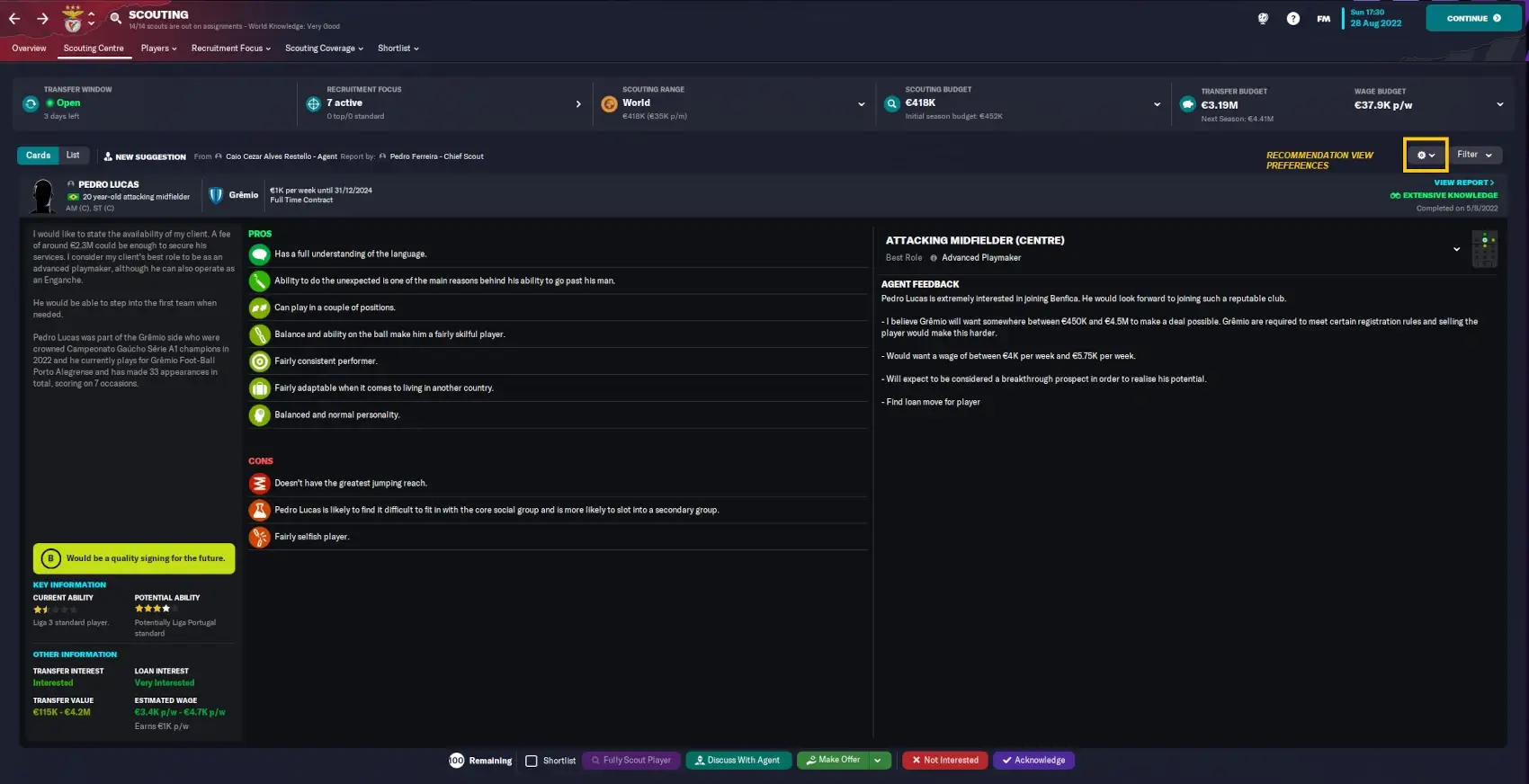The height and width of the screenshot is (784, 1529).
Task: Click quality signing for the future banner
Action: [134, 558]
